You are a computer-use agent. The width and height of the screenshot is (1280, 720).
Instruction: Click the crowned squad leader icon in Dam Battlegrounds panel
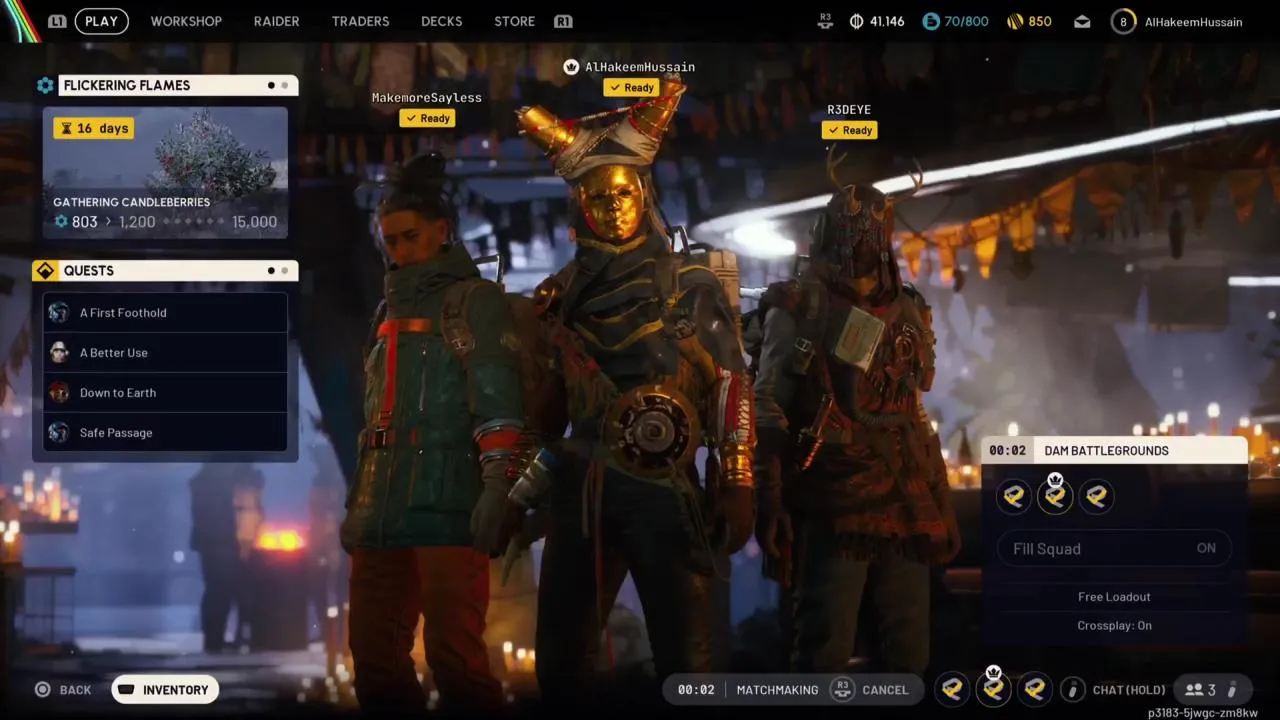pos(1055,495)
